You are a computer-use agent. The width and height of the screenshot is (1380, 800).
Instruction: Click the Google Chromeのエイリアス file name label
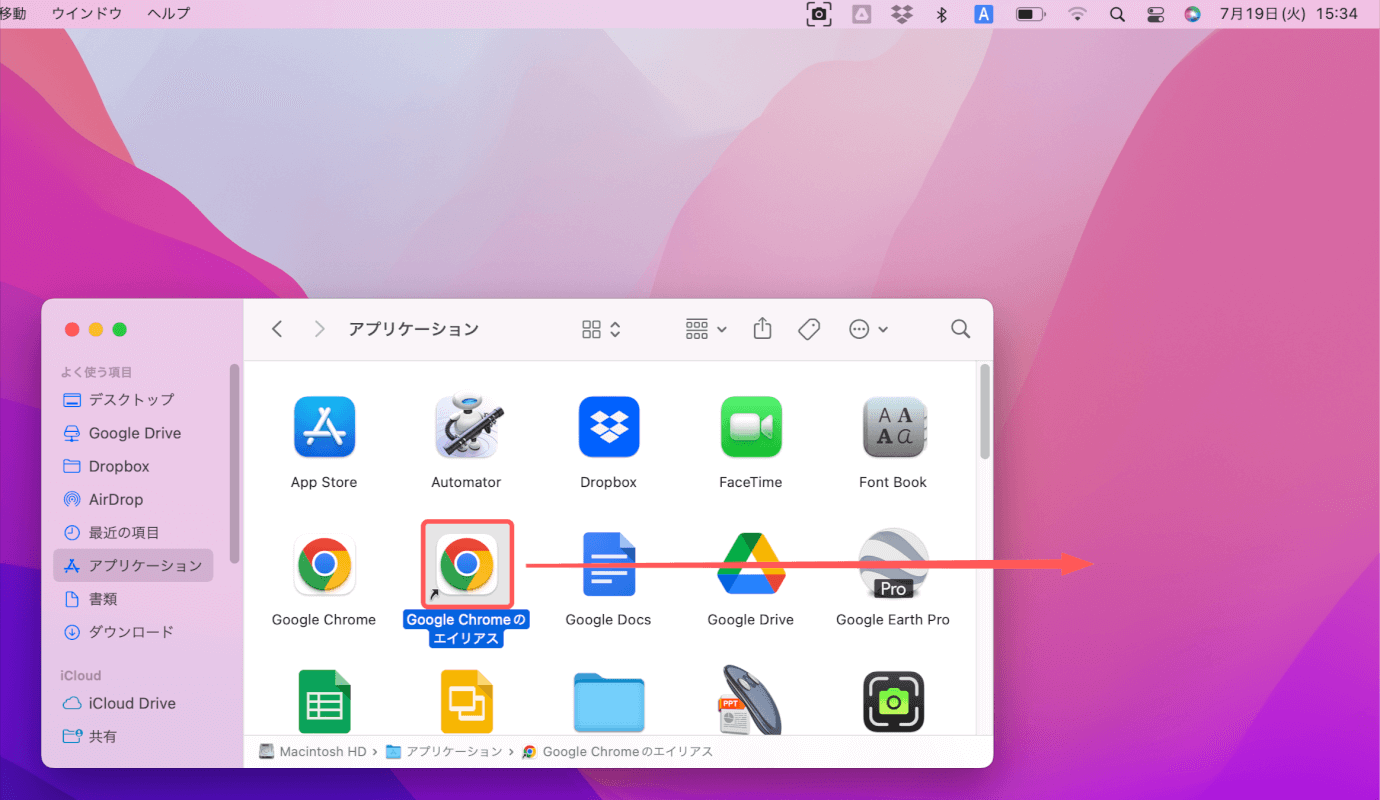467,629
